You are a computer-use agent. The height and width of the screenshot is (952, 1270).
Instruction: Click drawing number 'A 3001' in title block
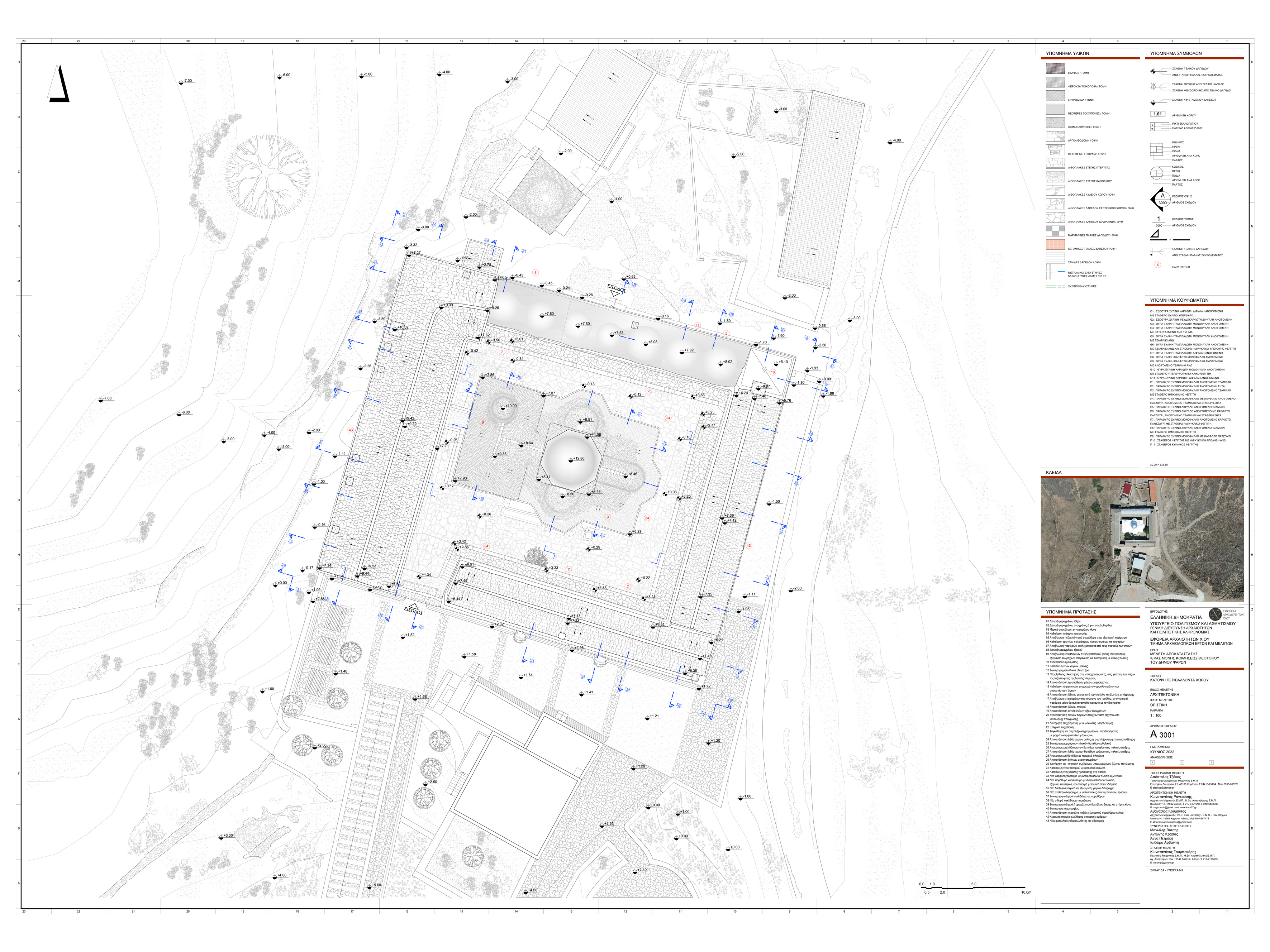click(x=1162, y=735)
